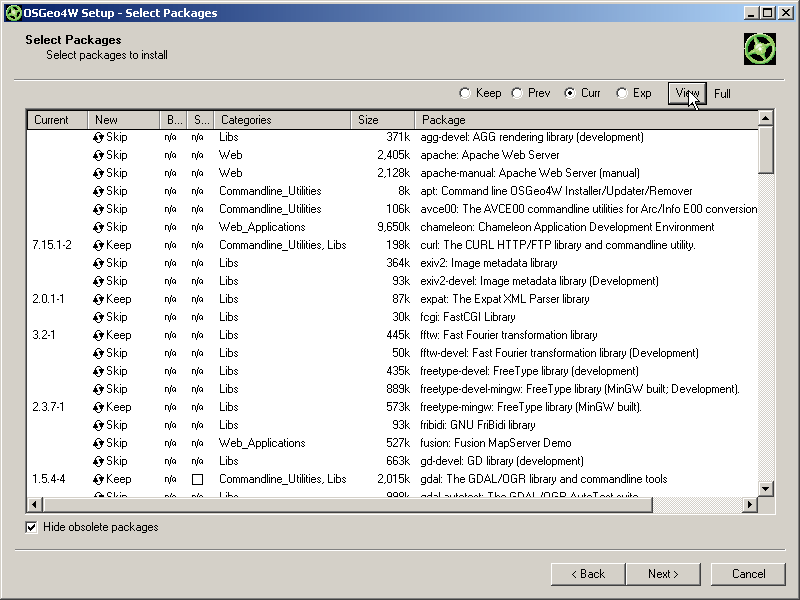Cycle the action icon for apt package

pyautogui.click(x=98, y=191)
